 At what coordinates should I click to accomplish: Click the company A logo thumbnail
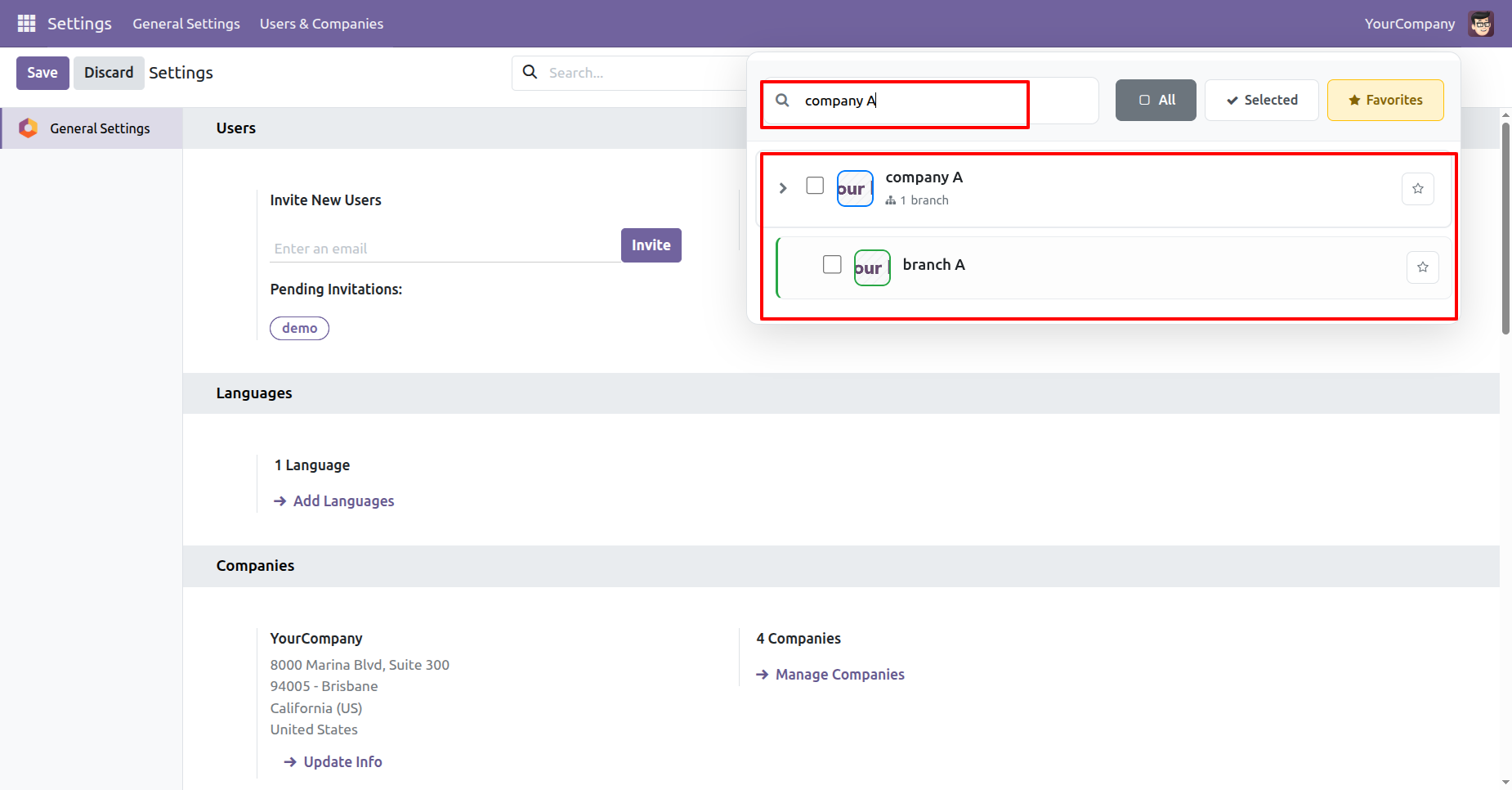tap(855, 189)
